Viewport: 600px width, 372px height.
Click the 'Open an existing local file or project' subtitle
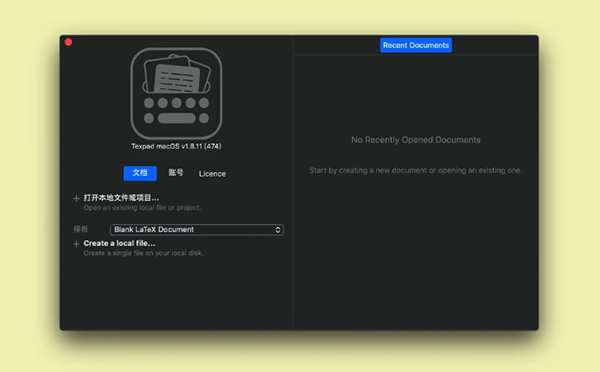pos(142,208)
